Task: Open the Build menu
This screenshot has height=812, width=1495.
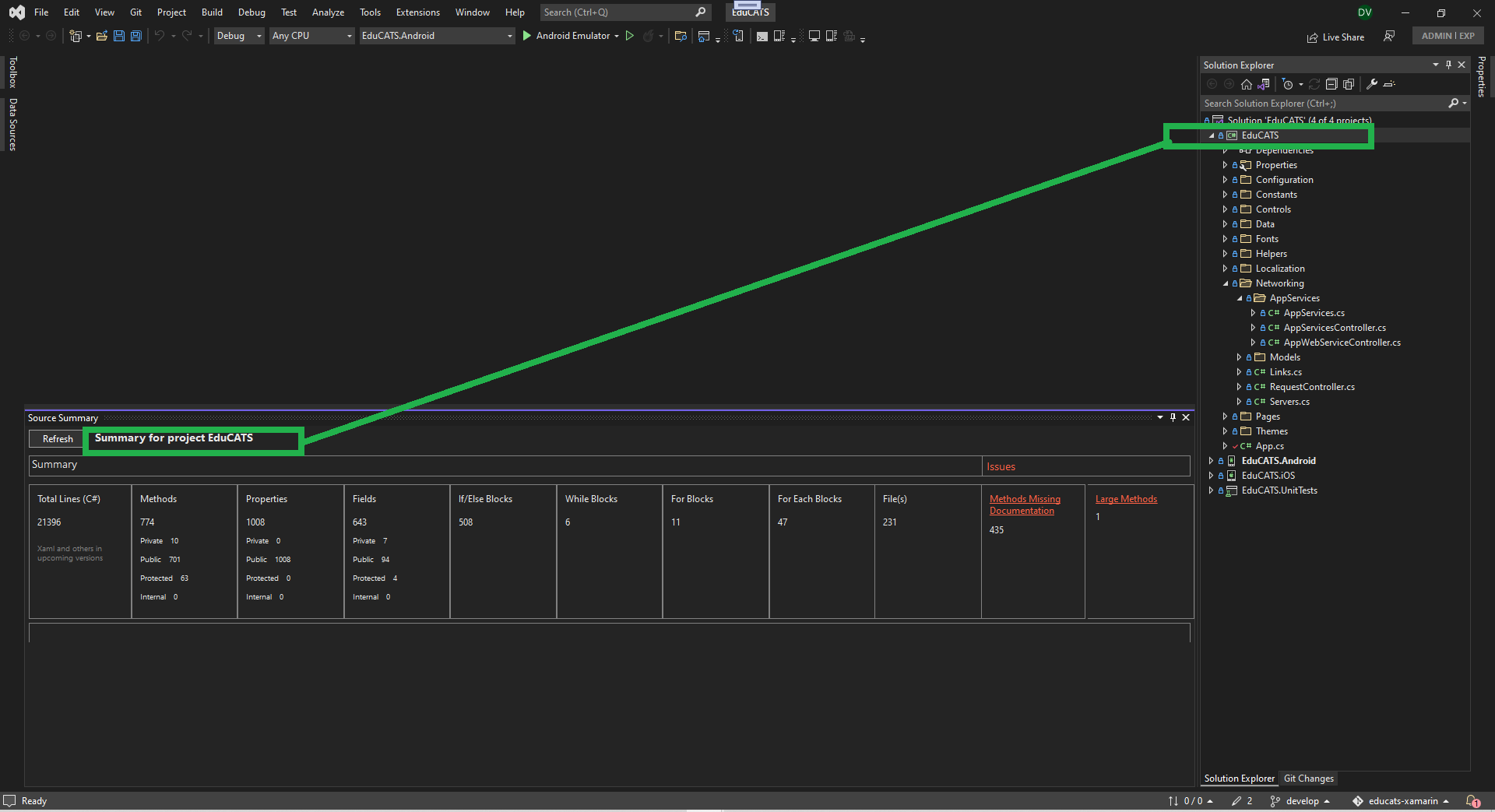Action: (212, 12)
